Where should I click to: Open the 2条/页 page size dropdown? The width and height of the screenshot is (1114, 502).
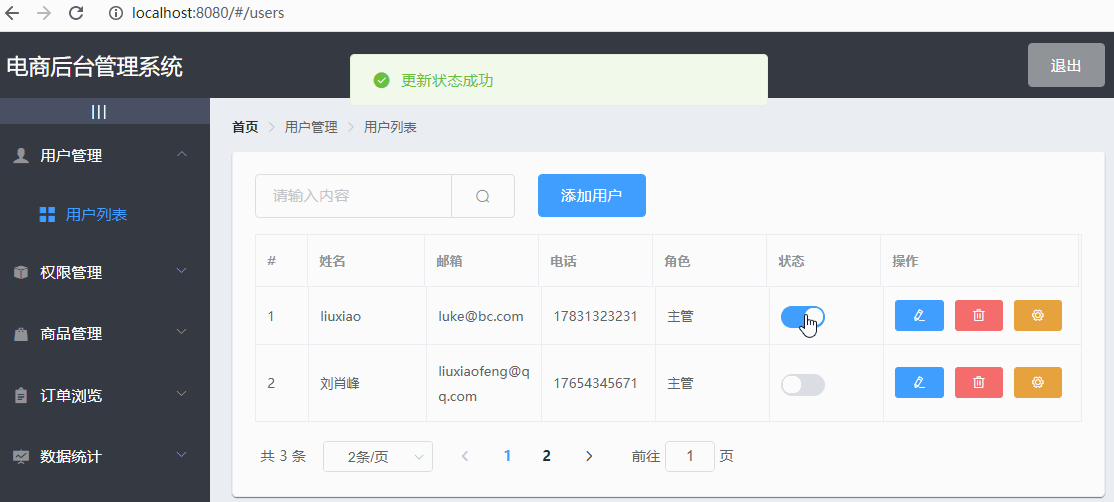tap(378, 457)
